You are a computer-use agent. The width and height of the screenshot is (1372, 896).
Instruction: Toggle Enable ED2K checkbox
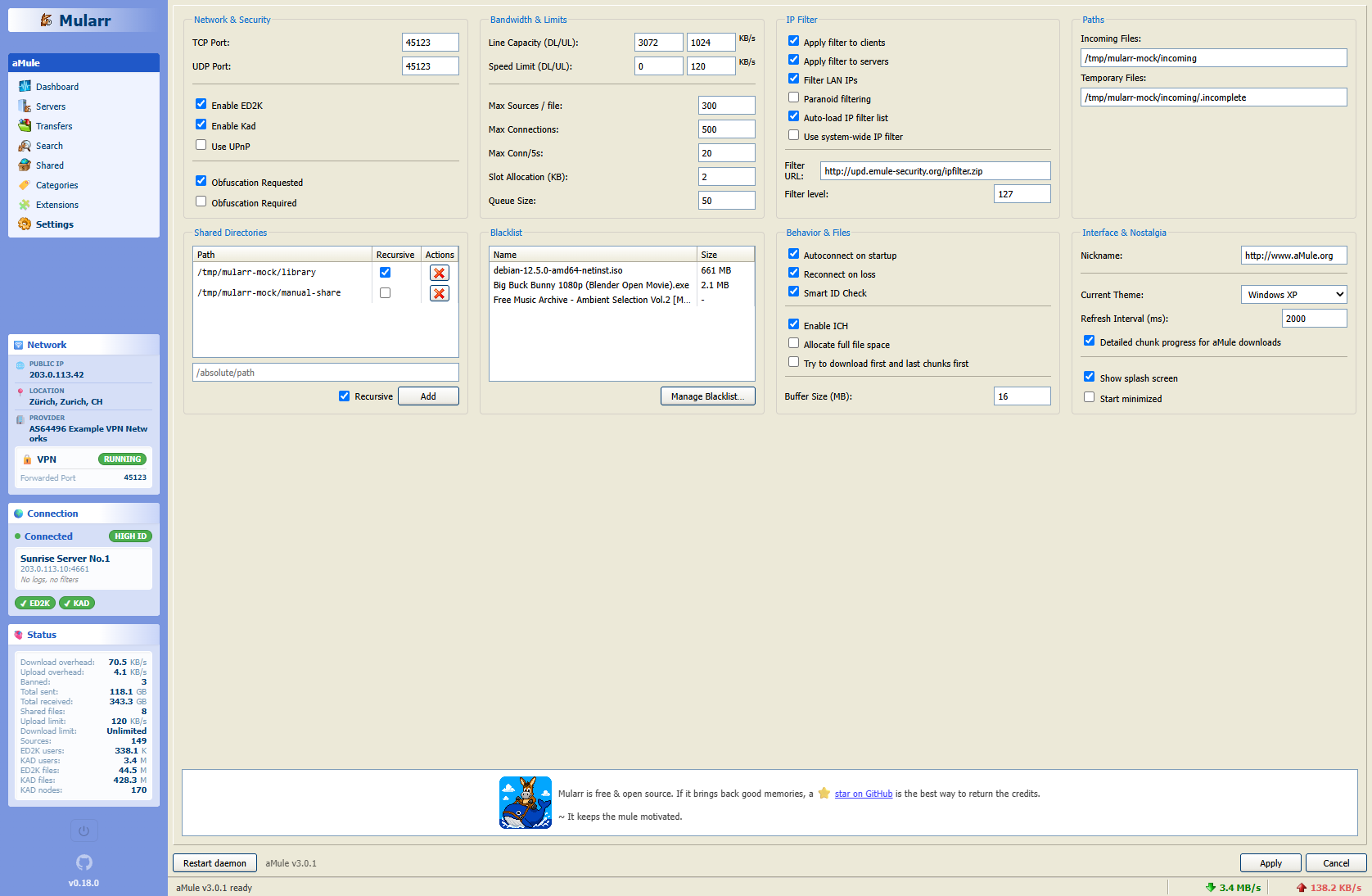point(201,104)
